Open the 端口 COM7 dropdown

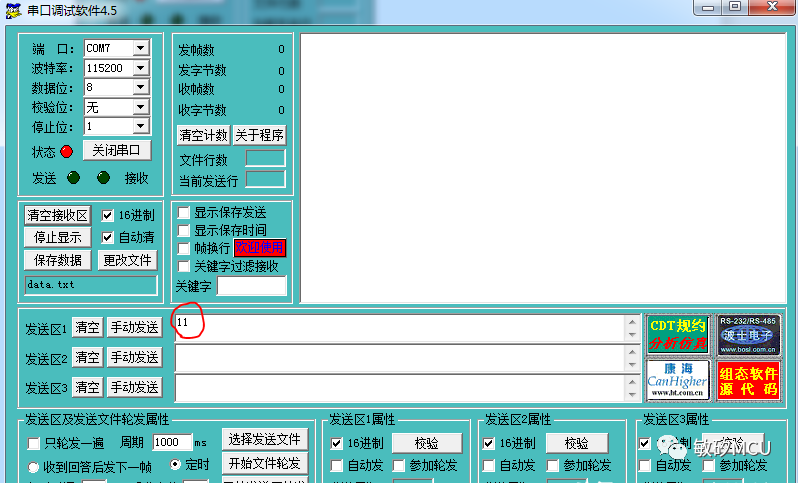(x=140, y=48)
